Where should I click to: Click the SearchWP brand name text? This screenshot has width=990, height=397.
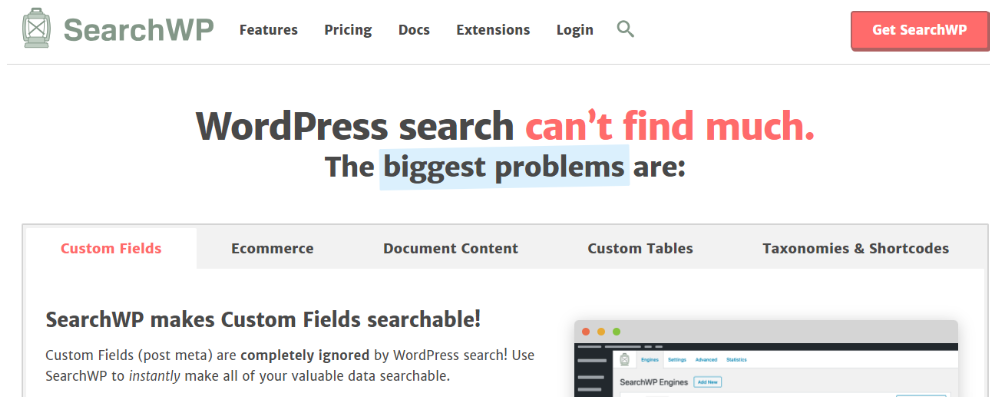139,29
